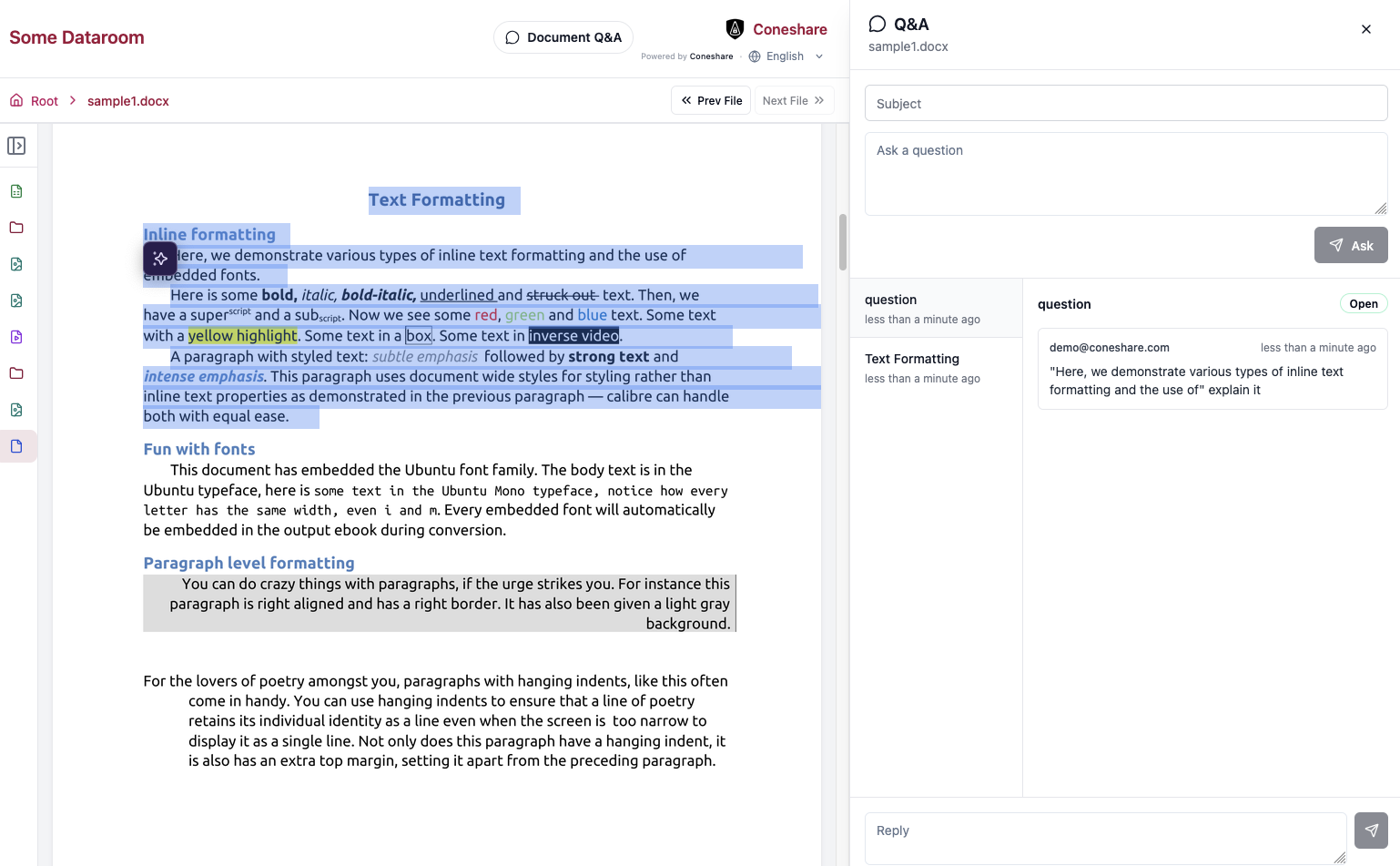Open the folder icon below the spreadsheet icon

click(x=16, y=228)
